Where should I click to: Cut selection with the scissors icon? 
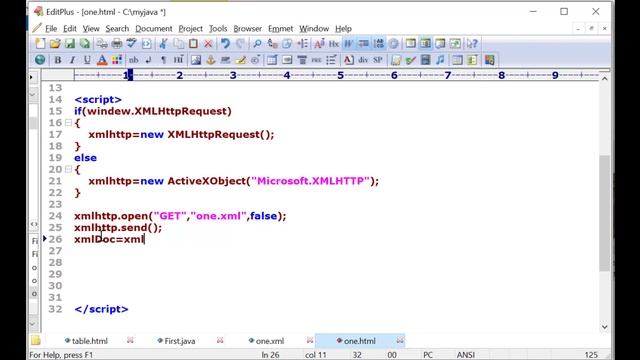[164, 43]
